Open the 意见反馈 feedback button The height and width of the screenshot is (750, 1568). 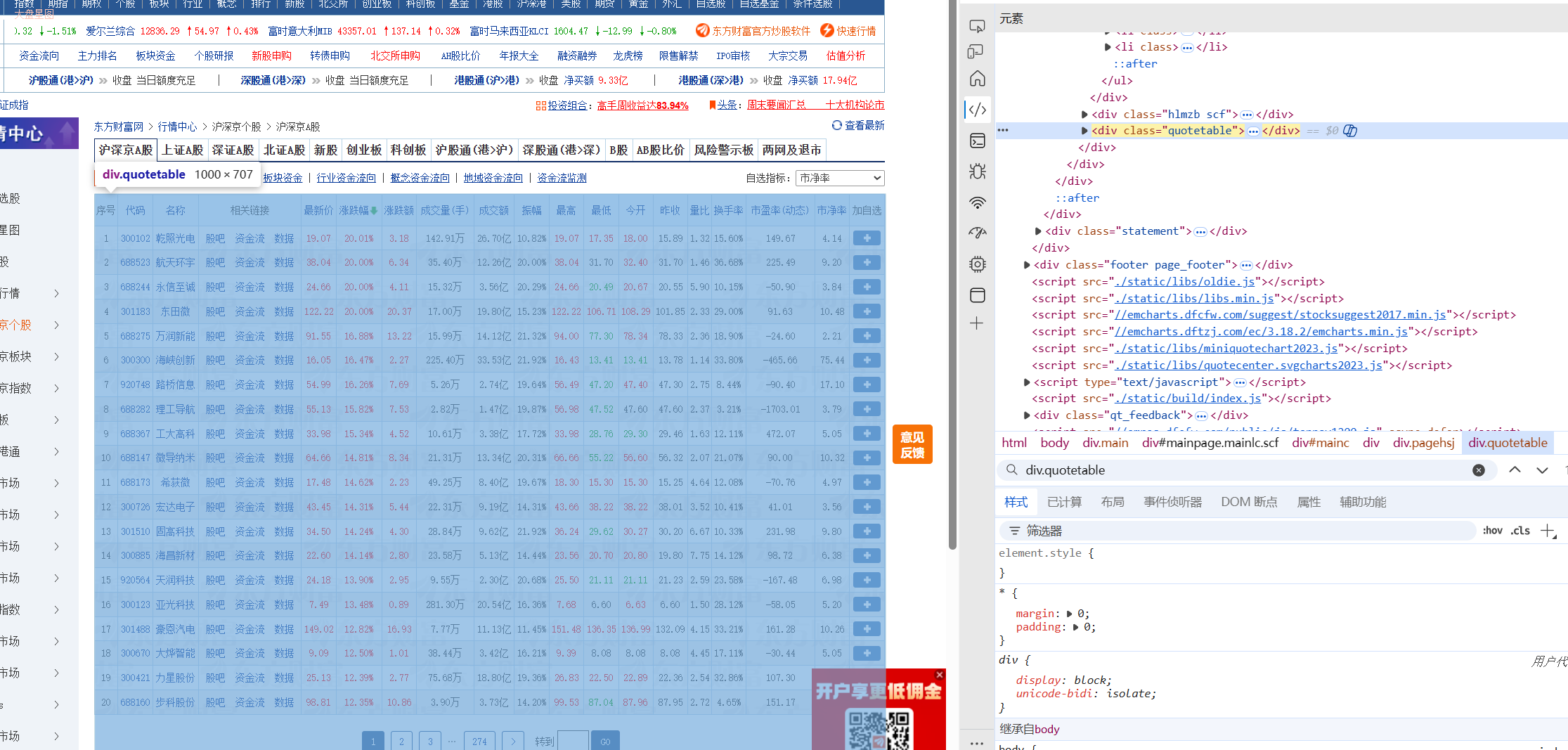point(912,444)
